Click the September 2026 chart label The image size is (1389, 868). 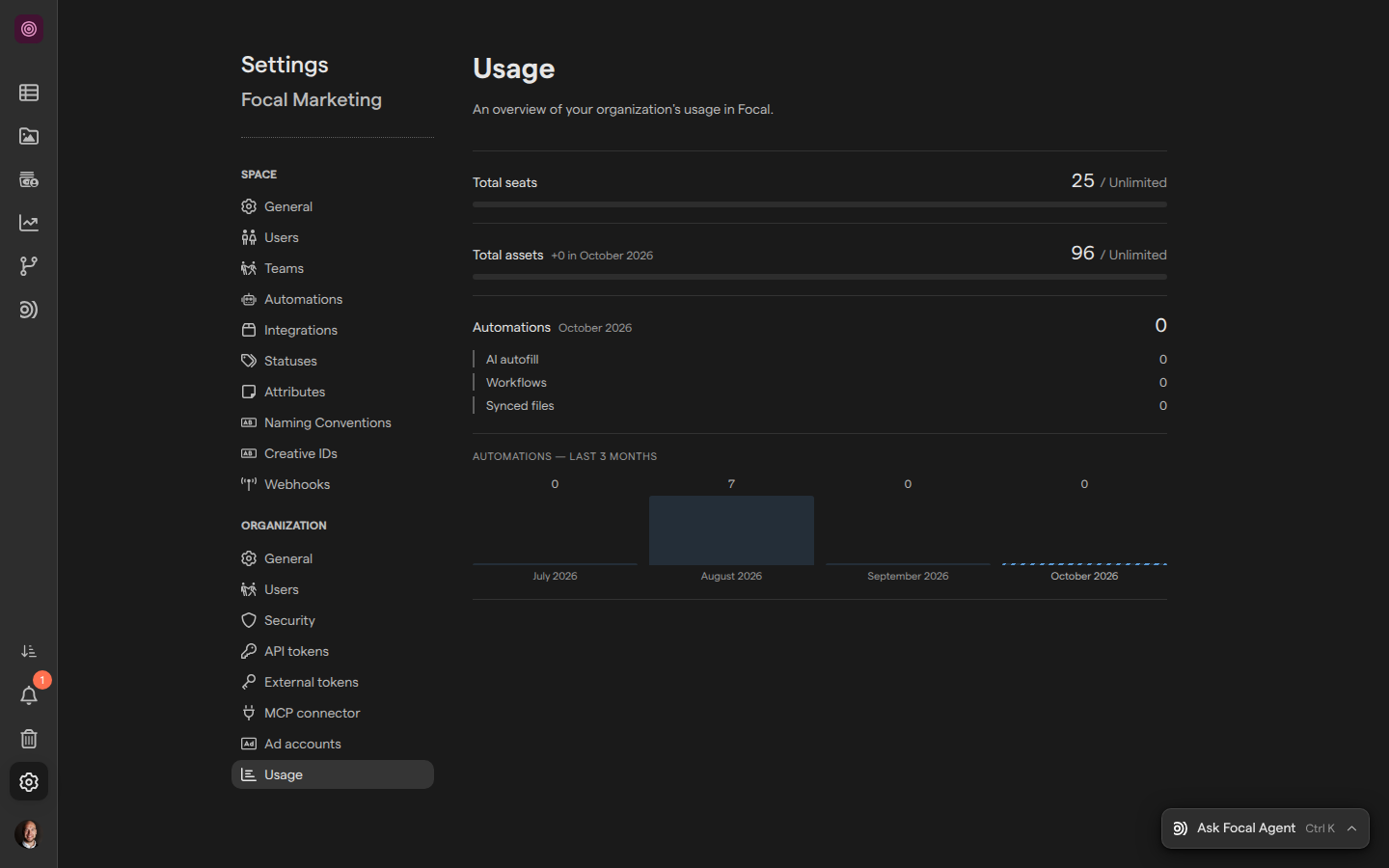coord(908,577)
